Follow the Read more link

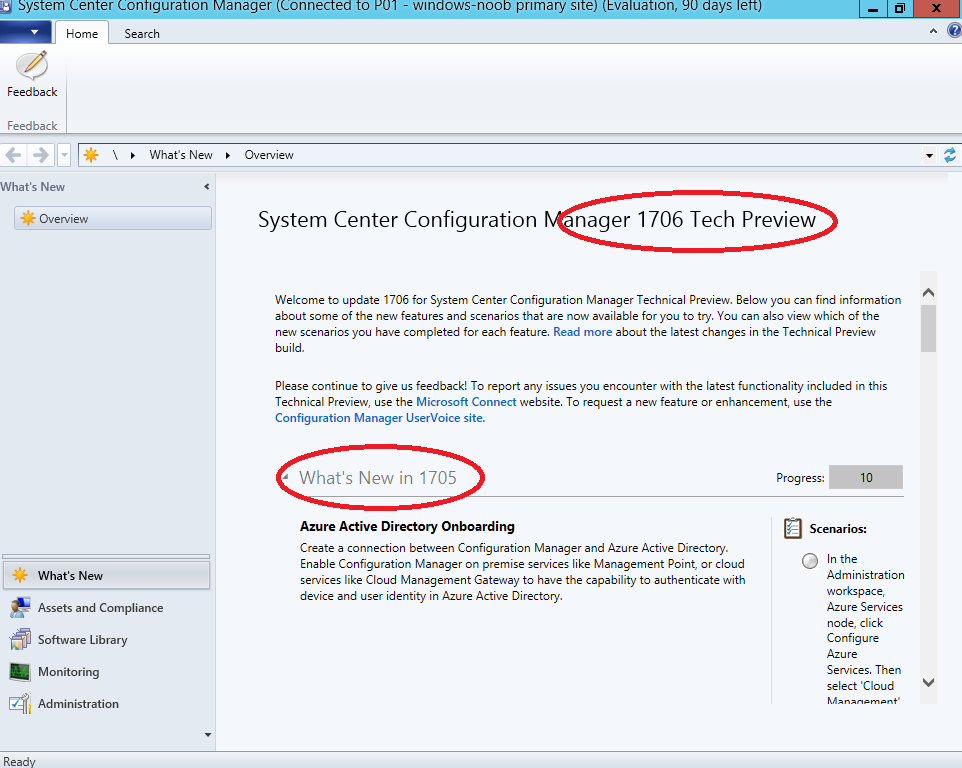tap(582, 332)
